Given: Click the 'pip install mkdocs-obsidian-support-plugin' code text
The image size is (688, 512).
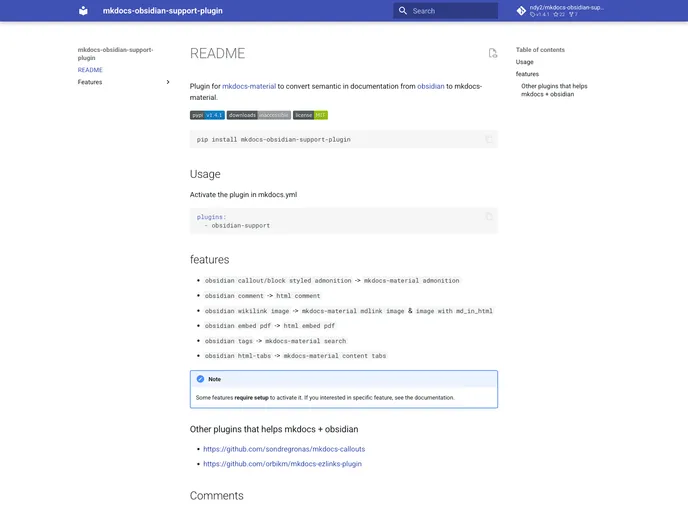Looking at the screenshot, I should 273,140.
